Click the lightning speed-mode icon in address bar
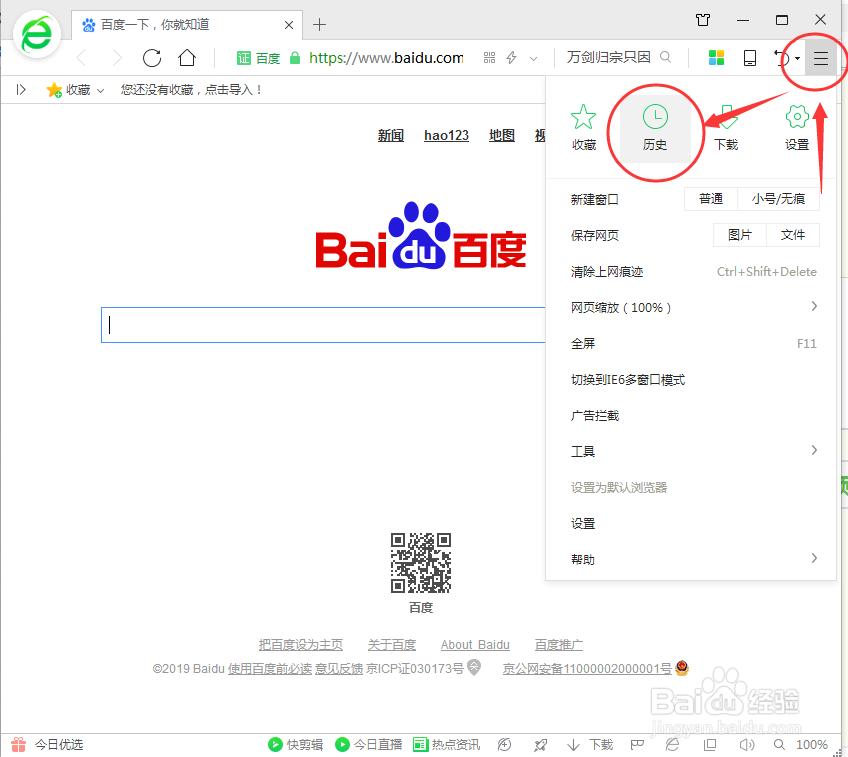 (x=511, y=57)
